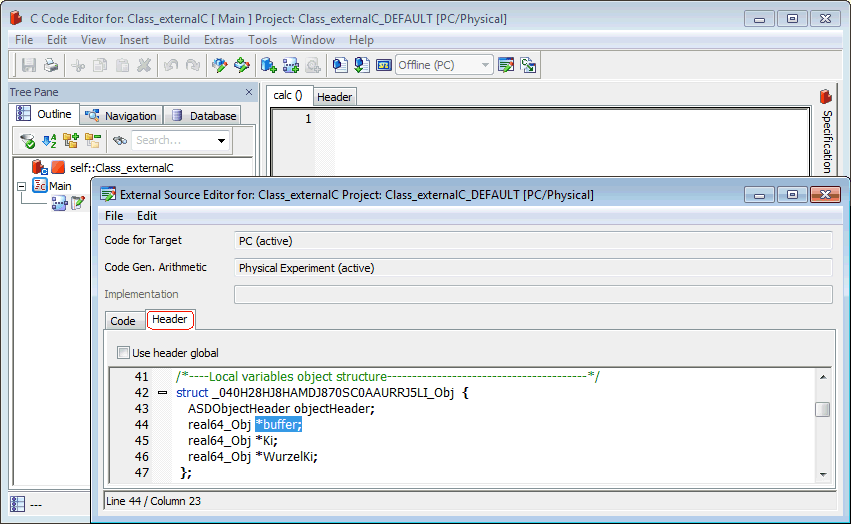This screenshot has height=524, width=851.
Task: Click the external source editor toolbar icon
Action: (506, 65)
